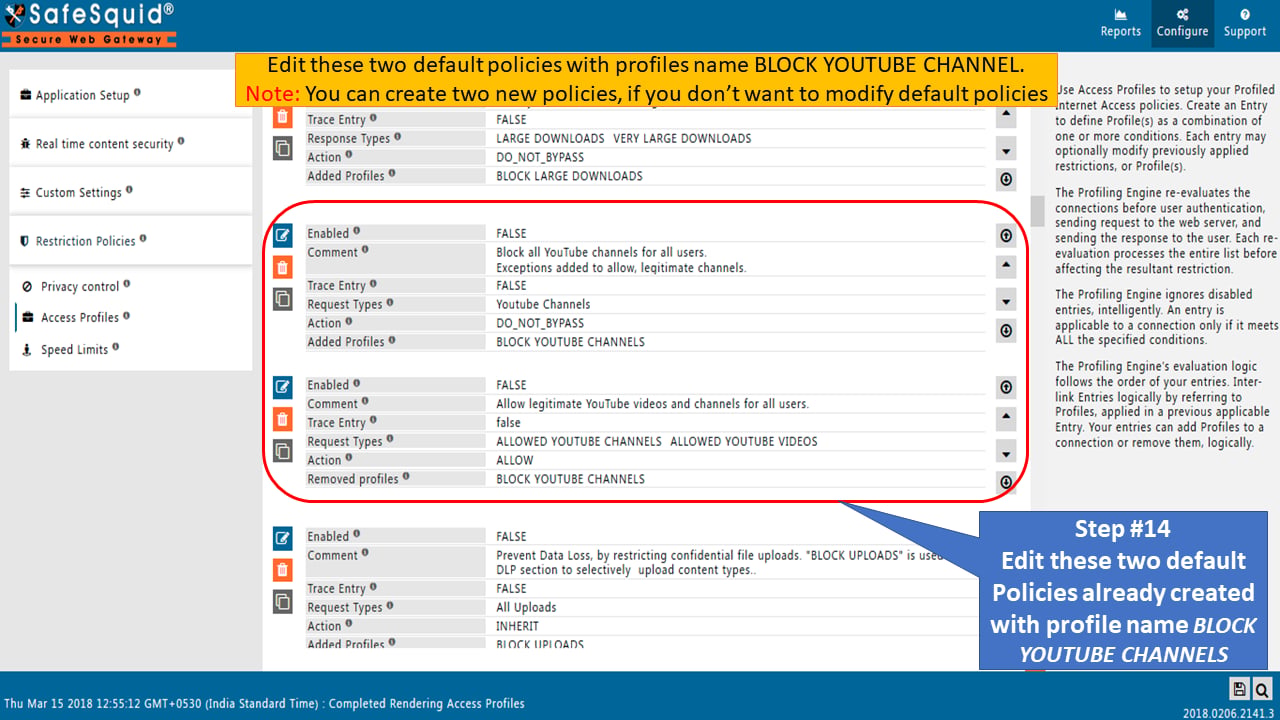The image size is (1280, 720).
Task: Expand Custom Settings section
Action: click(x=130, y=192)
